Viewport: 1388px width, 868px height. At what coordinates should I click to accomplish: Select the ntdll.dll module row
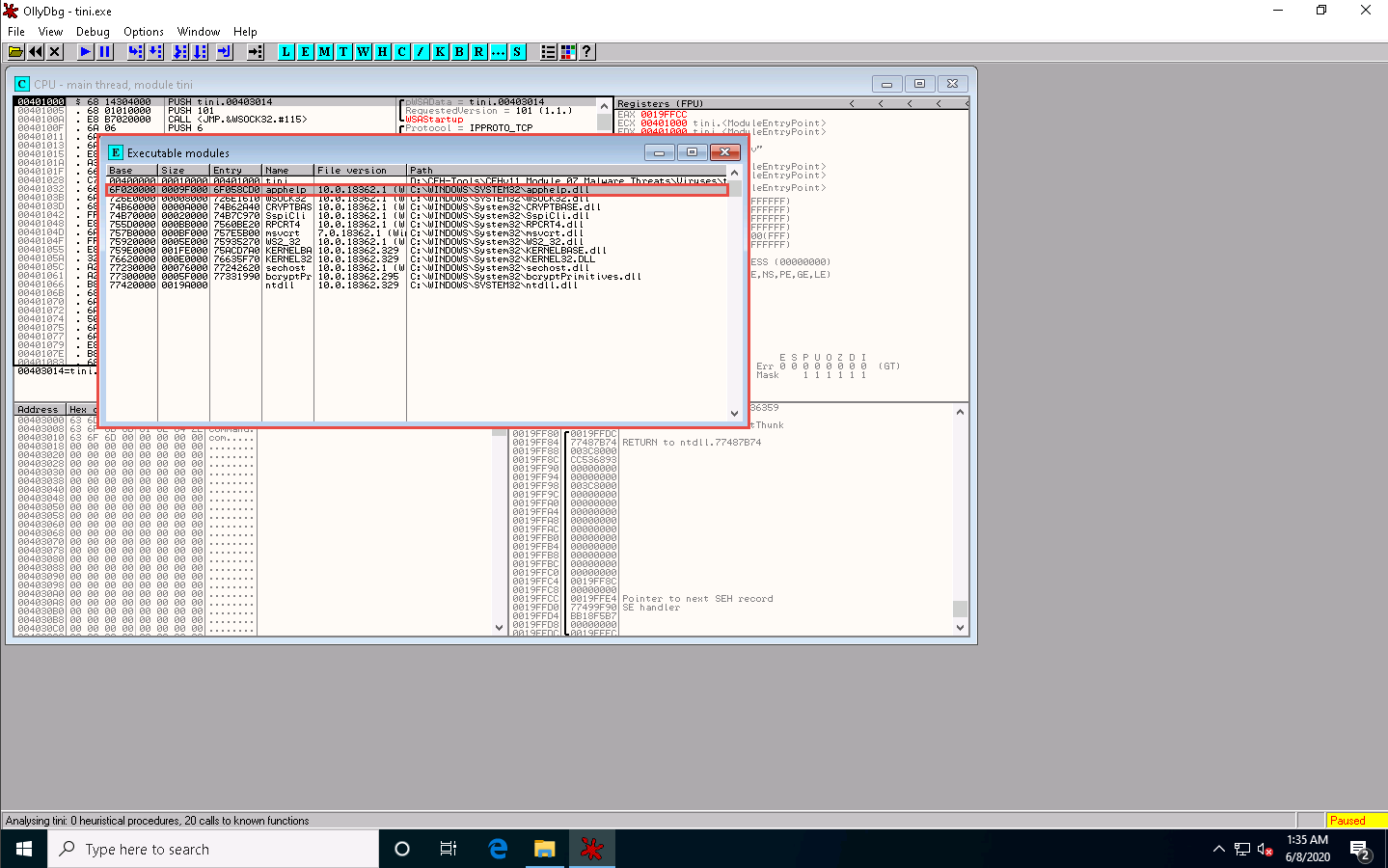point(417,285)
